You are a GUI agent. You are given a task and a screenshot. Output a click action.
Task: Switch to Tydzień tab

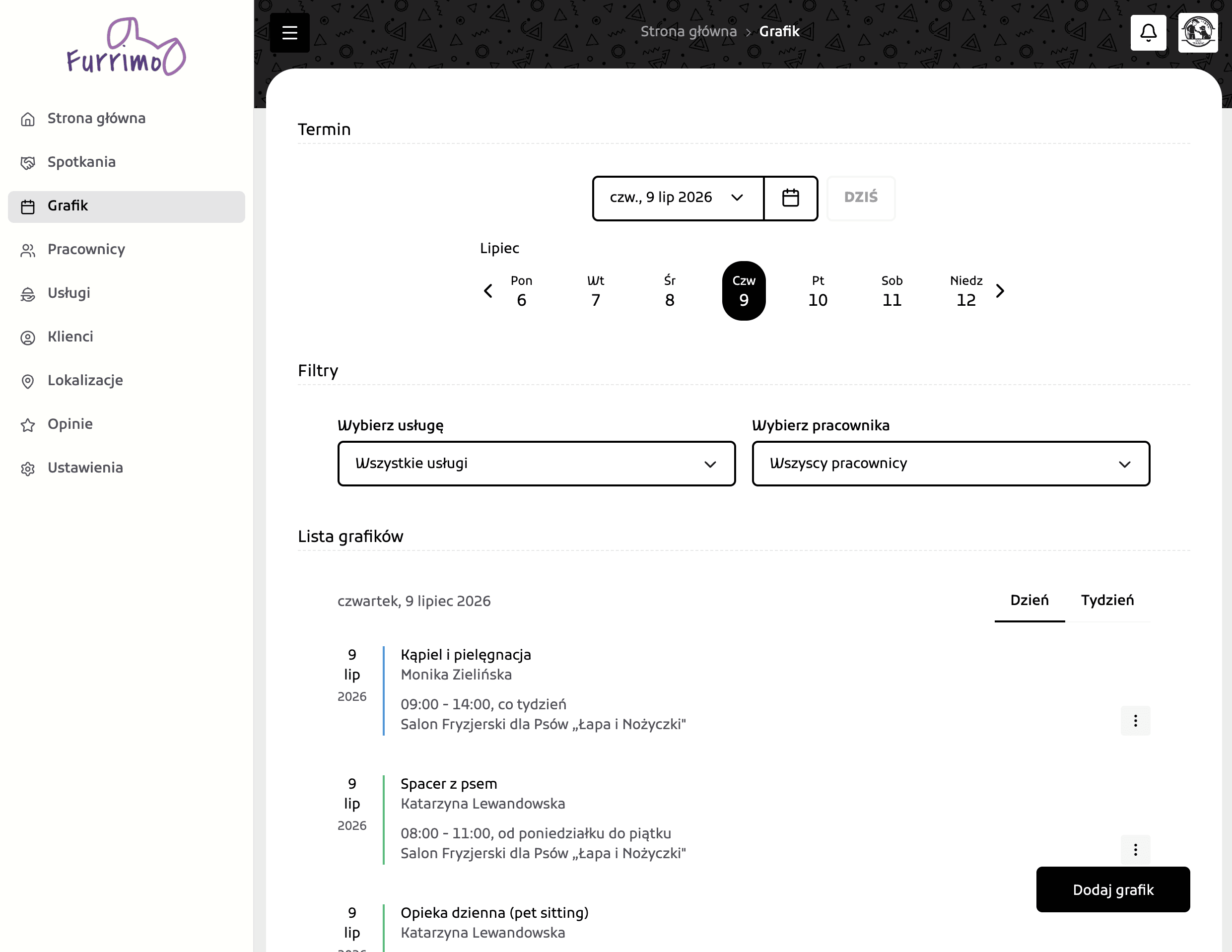pyautogui.click(x=1107, y=600)
